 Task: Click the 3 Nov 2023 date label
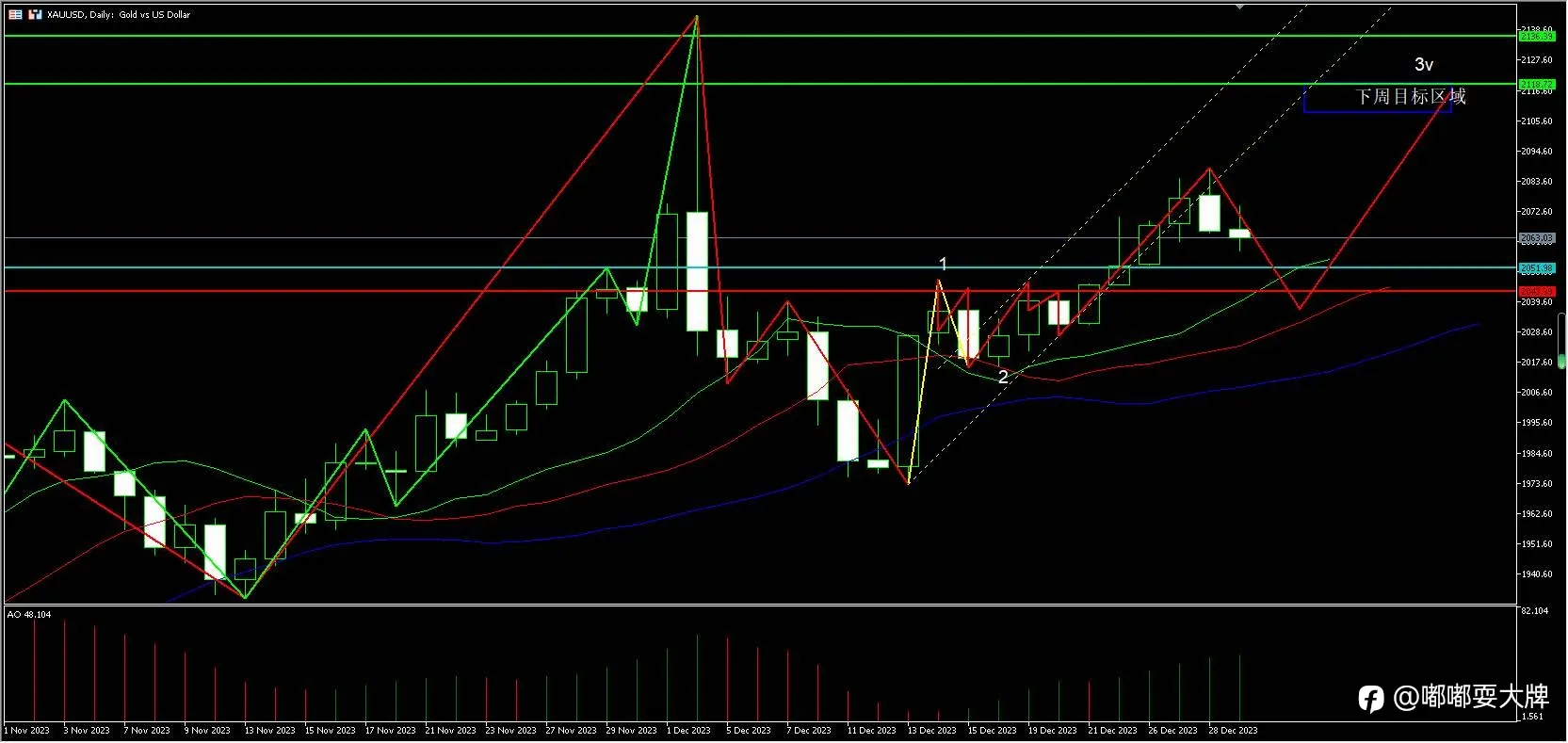point(87,731)
